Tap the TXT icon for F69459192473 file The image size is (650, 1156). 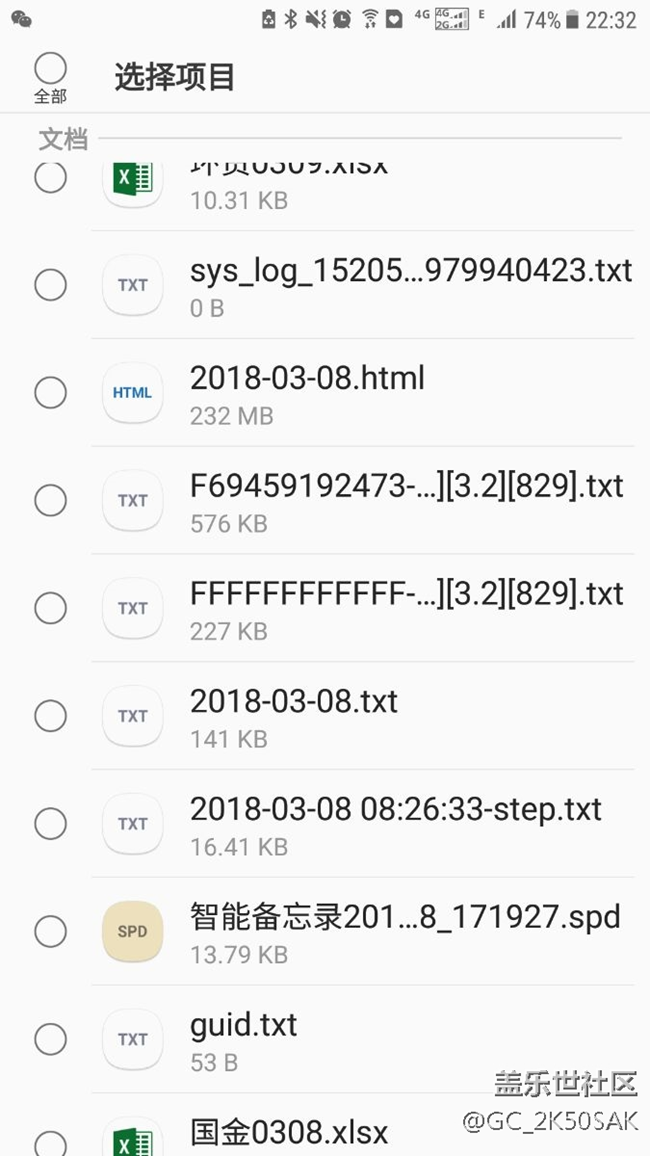tap(132, 500)
